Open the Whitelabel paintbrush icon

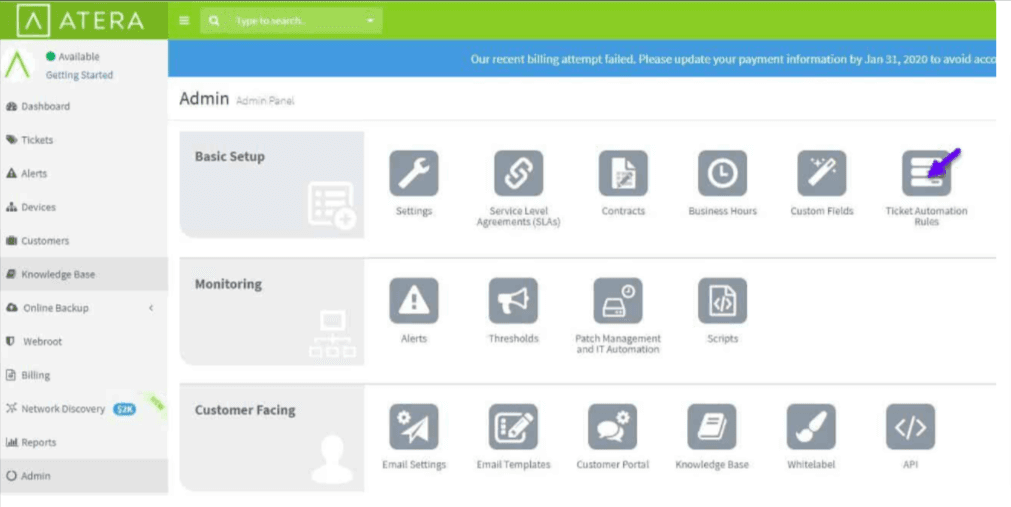(x=811, y=427)
